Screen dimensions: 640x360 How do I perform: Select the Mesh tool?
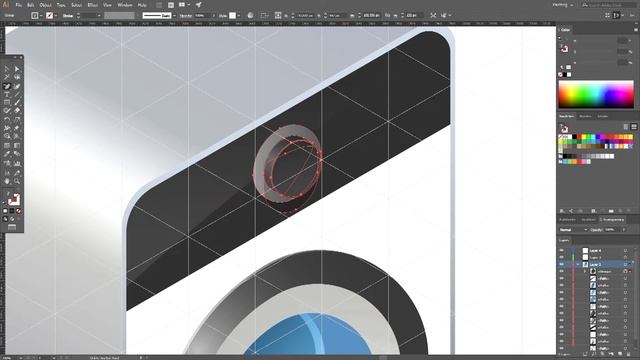coord(7,145)
